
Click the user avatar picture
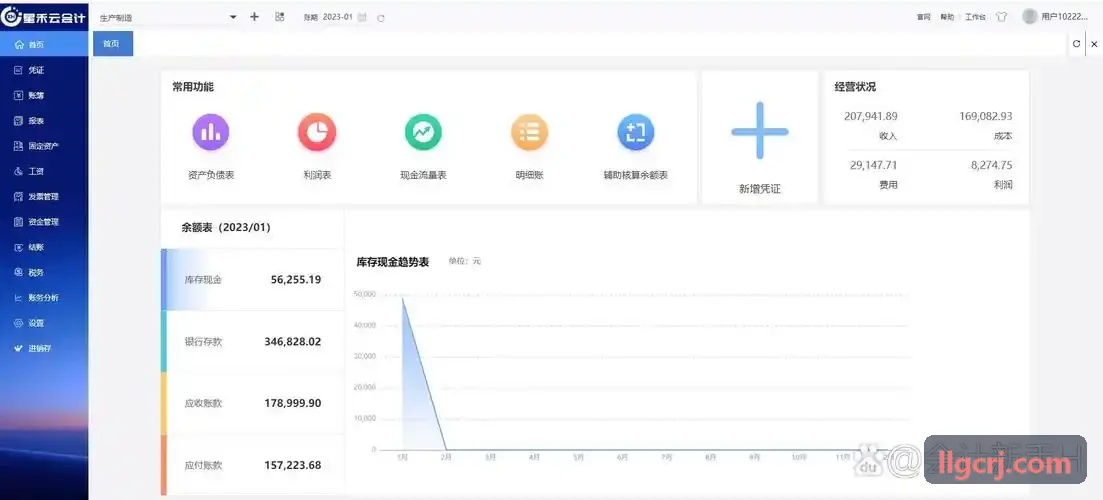pyautogui.click(x=1030, y=16)
